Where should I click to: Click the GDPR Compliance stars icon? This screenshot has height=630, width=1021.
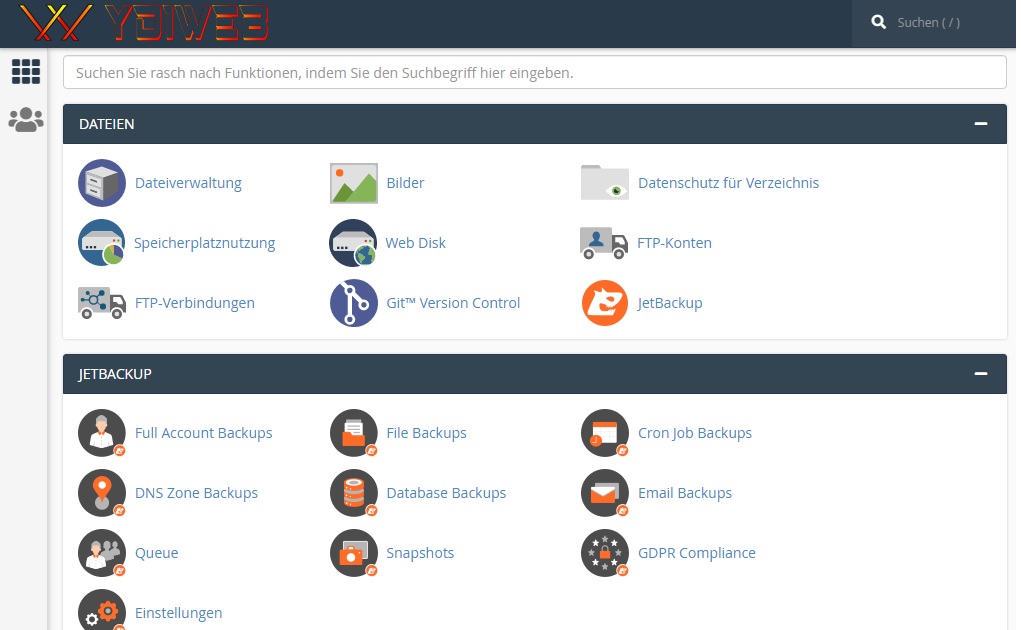click(605, 553)
